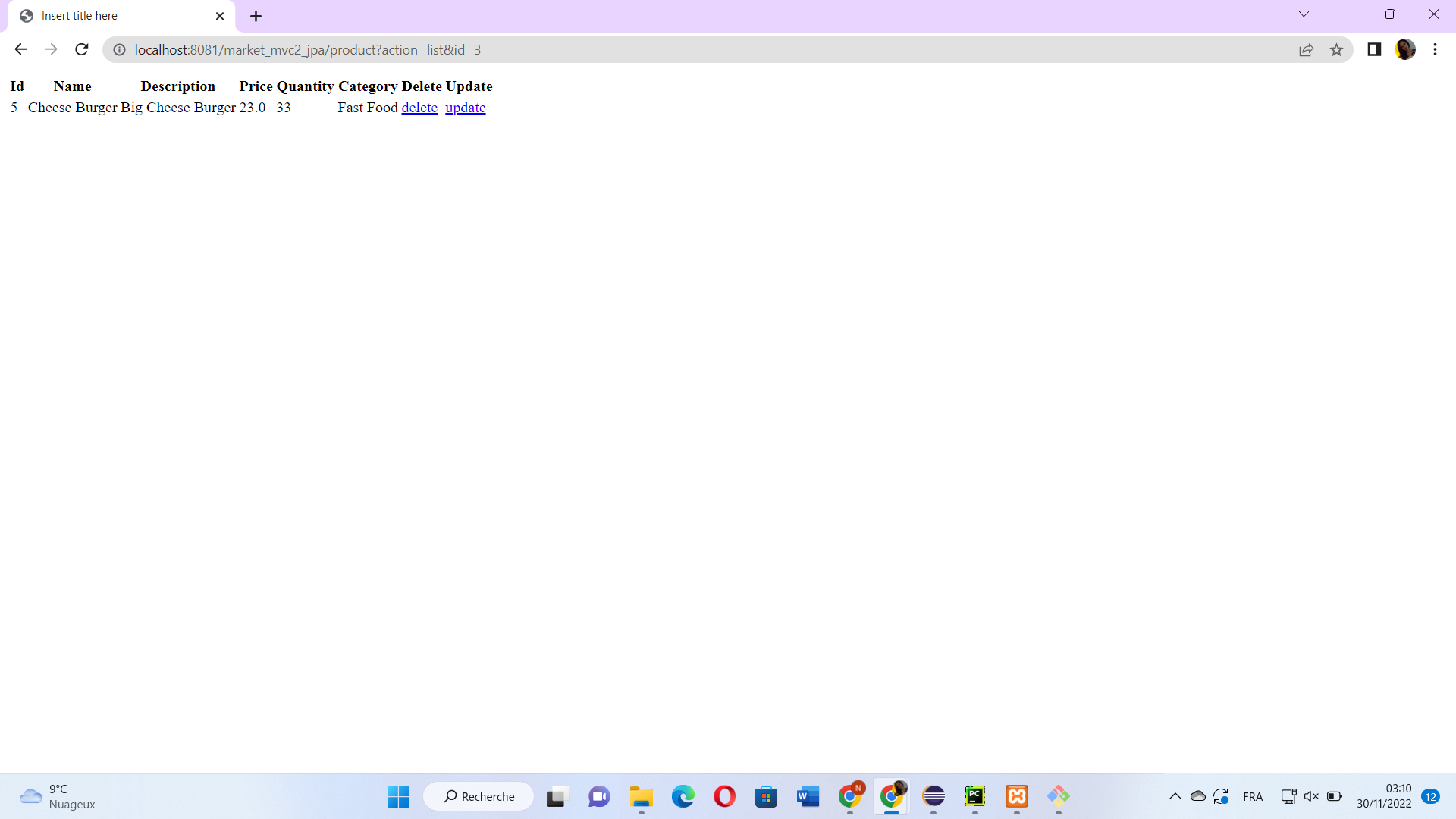The width and height of the screenshot is (1456, 819).
Task: Expand the tab search chevron
Action: (1304, 14)
